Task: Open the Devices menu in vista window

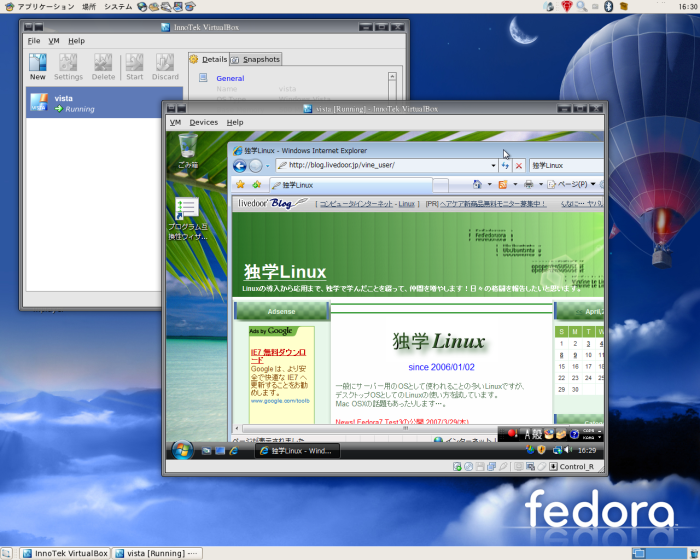Action: click(204, 122)
